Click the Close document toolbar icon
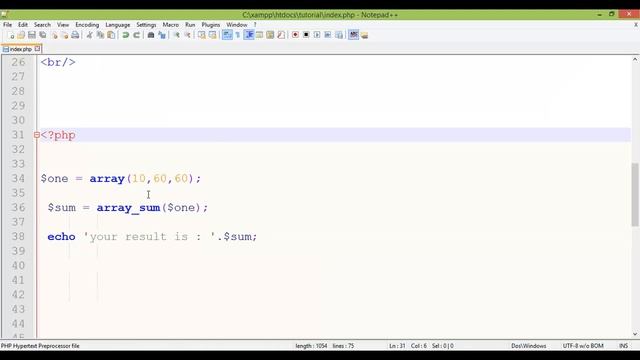The image size is (640, 360). coord(54,35)
